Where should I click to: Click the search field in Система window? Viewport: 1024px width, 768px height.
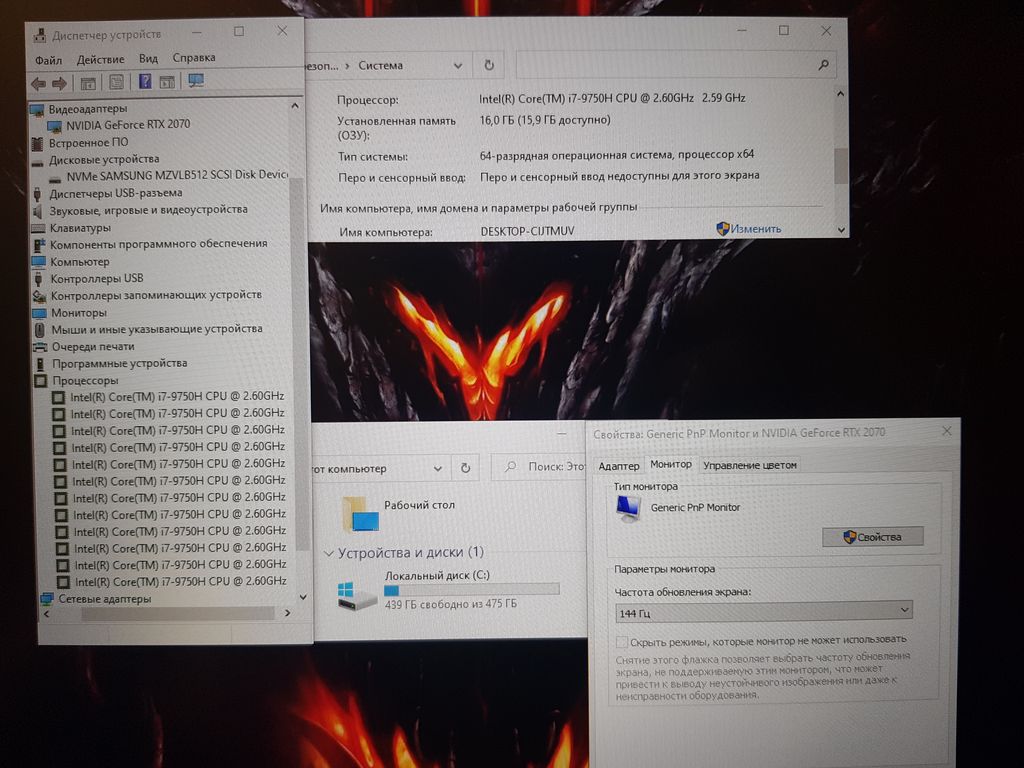pos(670,65)
